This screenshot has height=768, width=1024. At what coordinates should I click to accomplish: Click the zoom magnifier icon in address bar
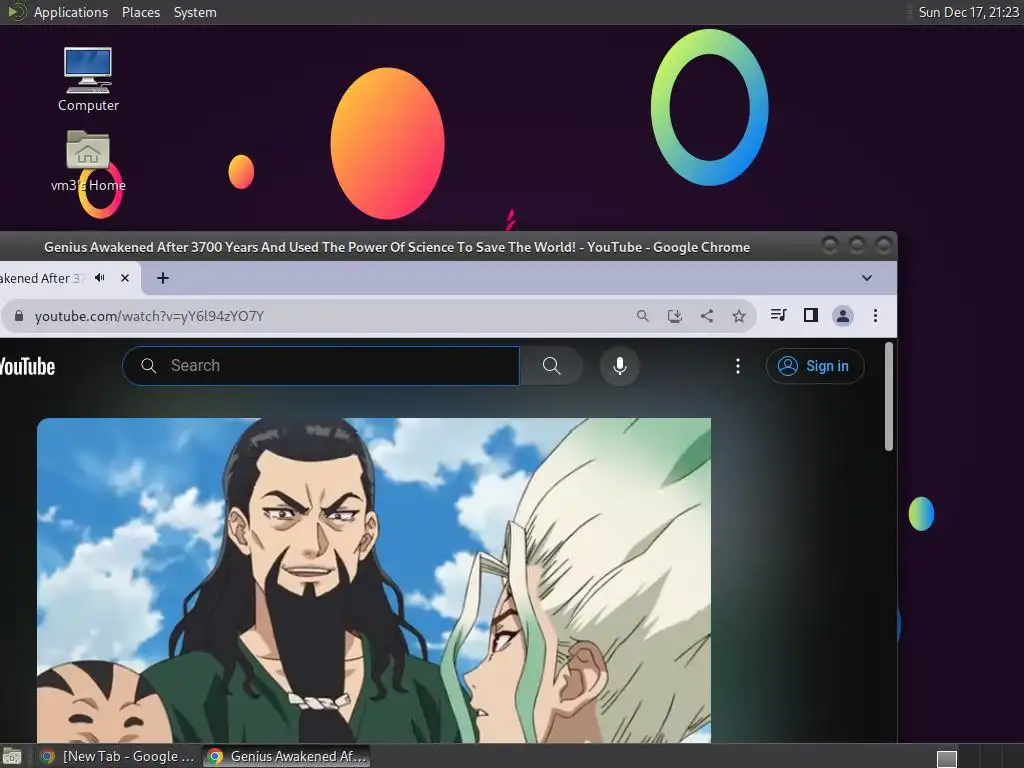pos(643,316)
